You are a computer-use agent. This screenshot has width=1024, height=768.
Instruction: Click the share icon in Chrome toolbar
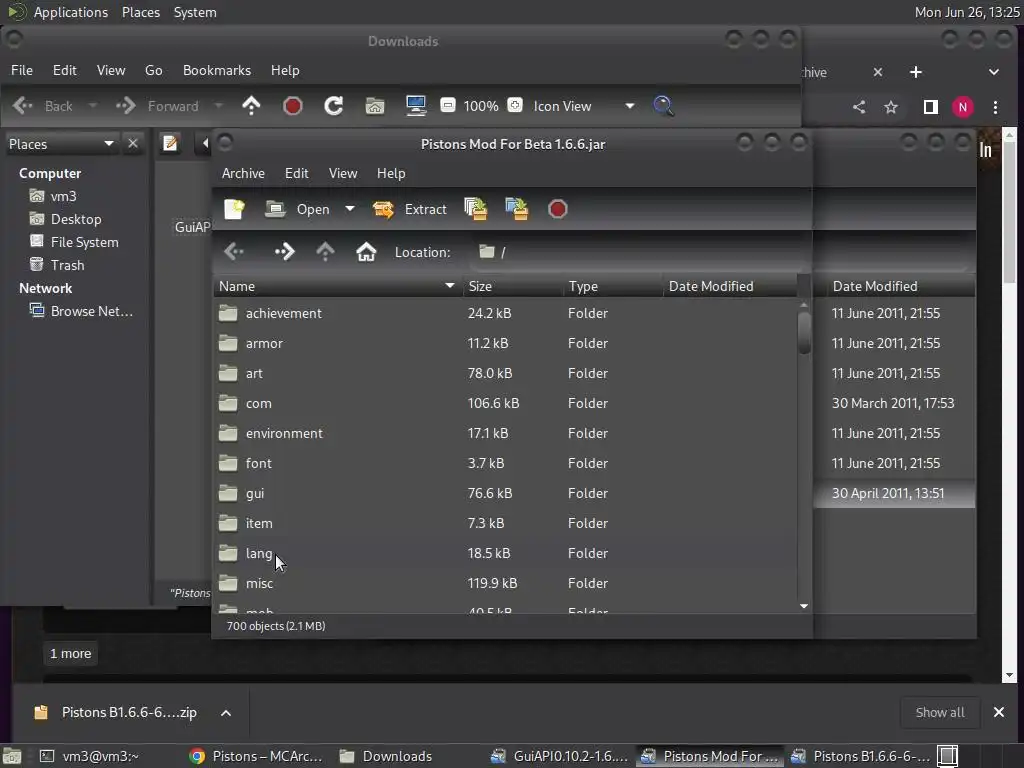click(x=859, y=107)
